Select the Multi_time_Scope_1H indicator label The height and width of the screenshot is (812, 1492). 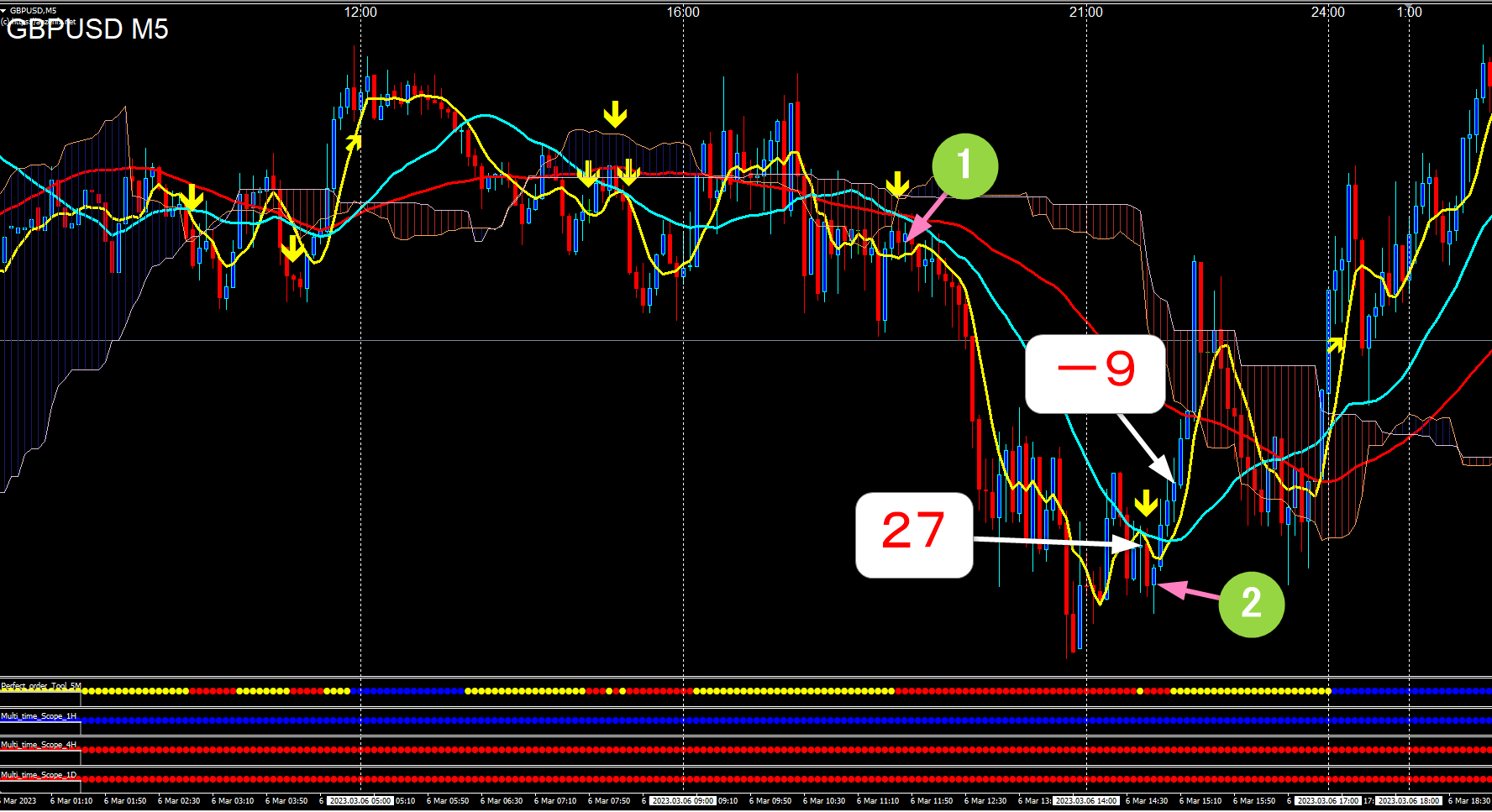tap(39, 716)
